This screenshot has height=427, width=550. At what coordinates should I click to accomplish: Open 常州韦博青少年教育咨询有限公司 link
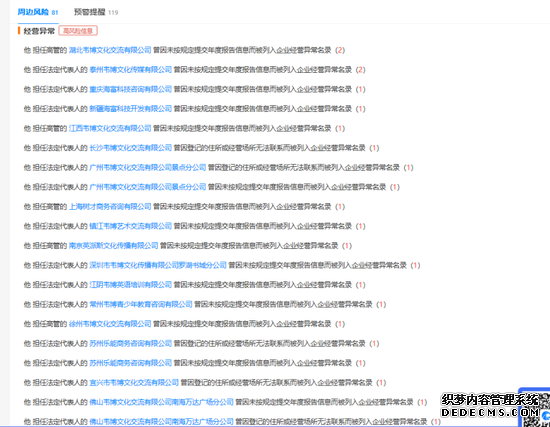[141, 304]
